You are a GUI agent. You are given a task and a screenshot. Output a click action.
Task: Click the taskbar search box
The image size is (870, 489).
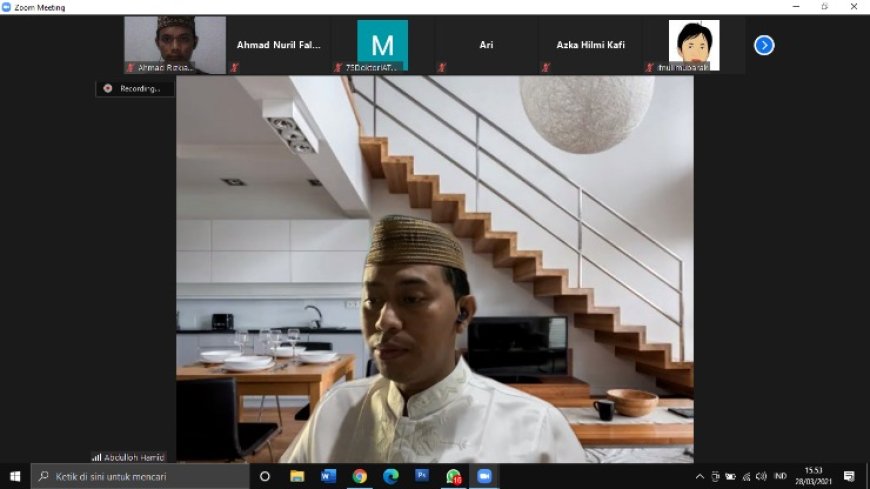140,476
